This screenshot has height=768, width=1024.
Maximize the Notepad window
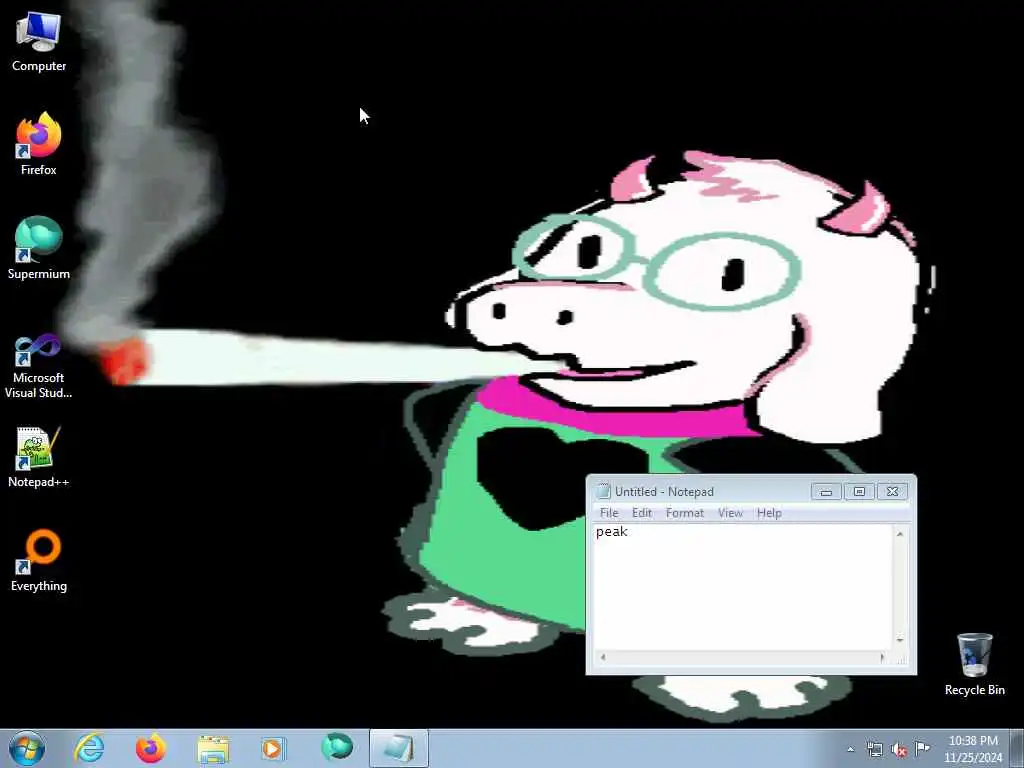coord(859,491)
